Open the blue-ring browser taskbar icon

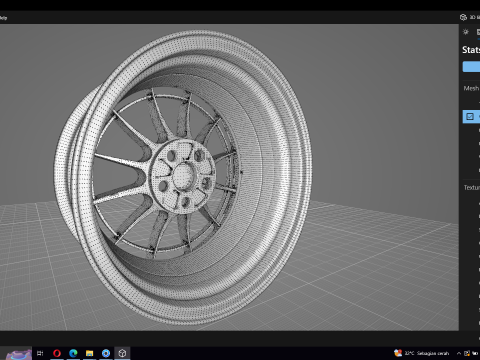coord(106,353)
